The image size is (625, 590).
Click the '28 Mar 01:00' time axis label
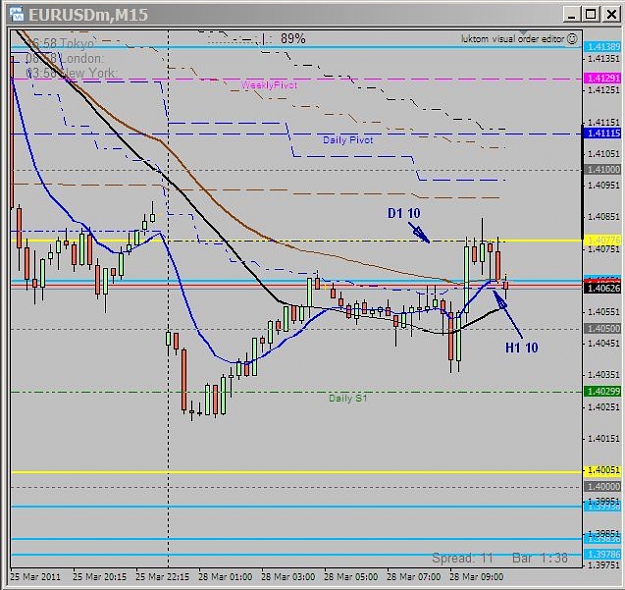click(225, 577)
